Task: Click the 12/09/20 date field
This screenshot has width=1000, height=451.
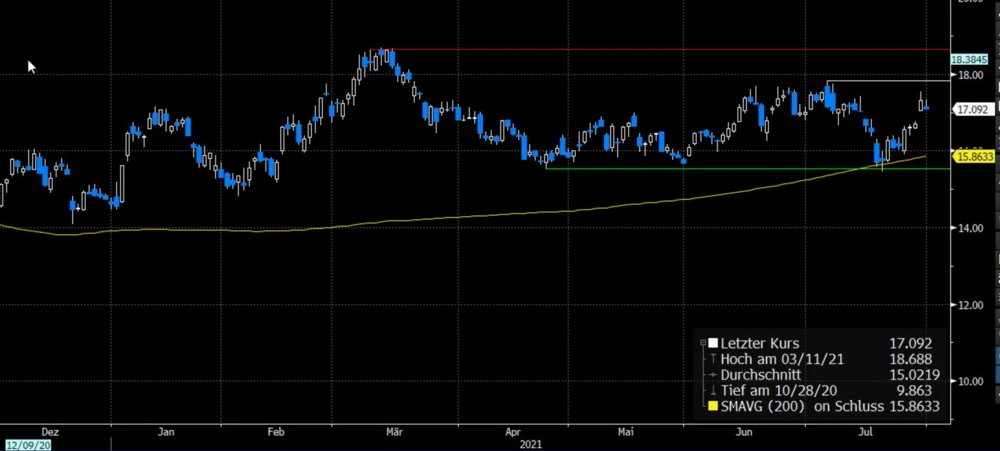Action: click(27, 444)
